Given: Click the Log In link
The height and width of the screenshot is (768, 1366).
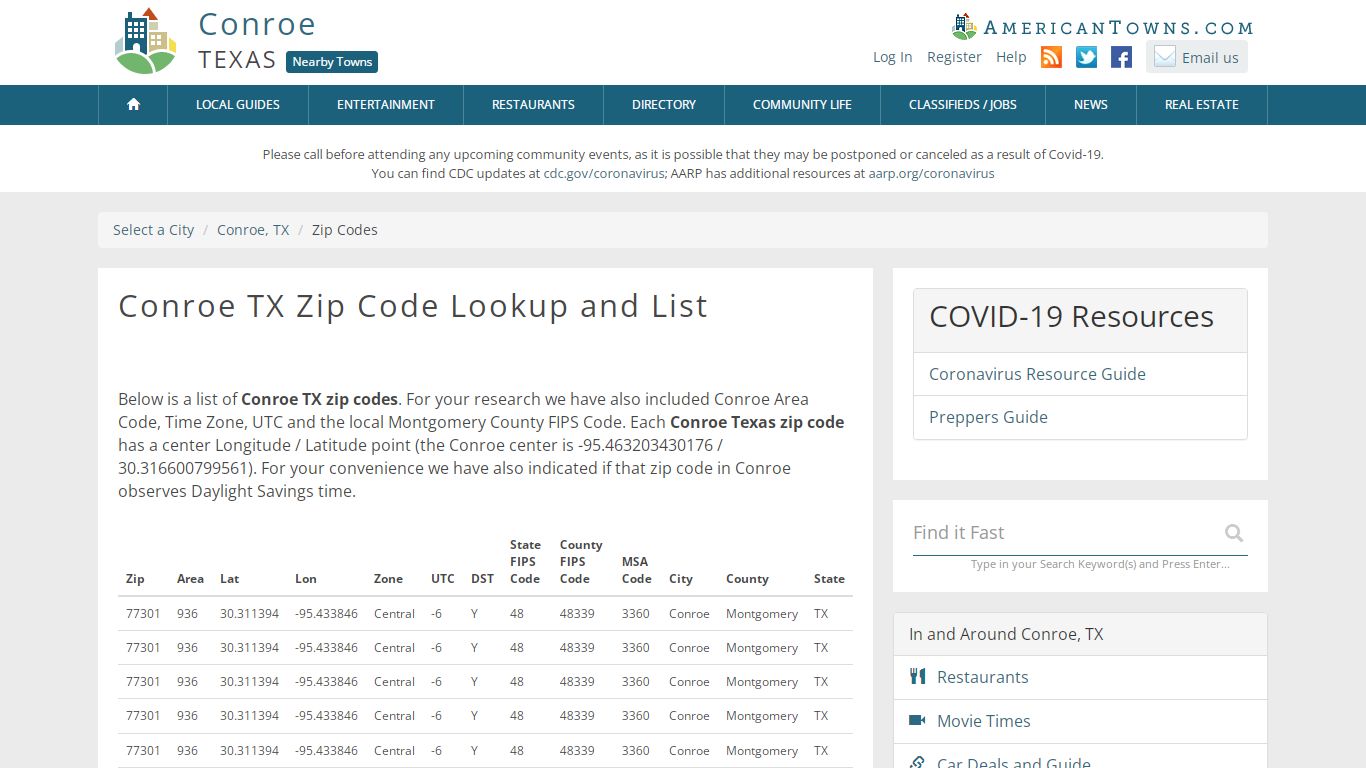Looking at the screenshot, I should pos(892,57).
